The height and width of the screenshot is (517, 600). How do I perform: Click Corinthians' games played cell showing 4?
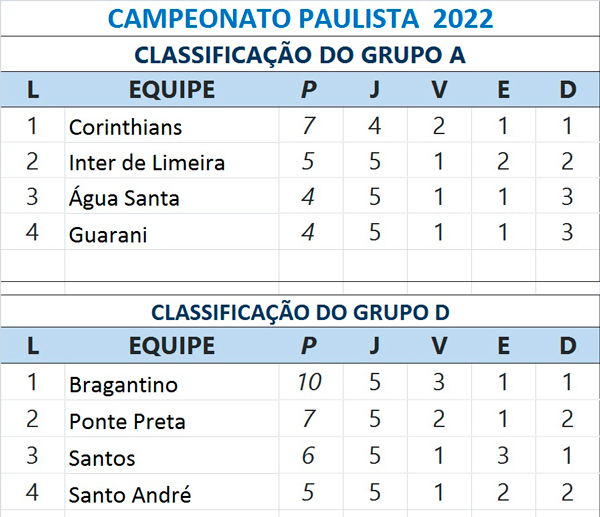375,127
